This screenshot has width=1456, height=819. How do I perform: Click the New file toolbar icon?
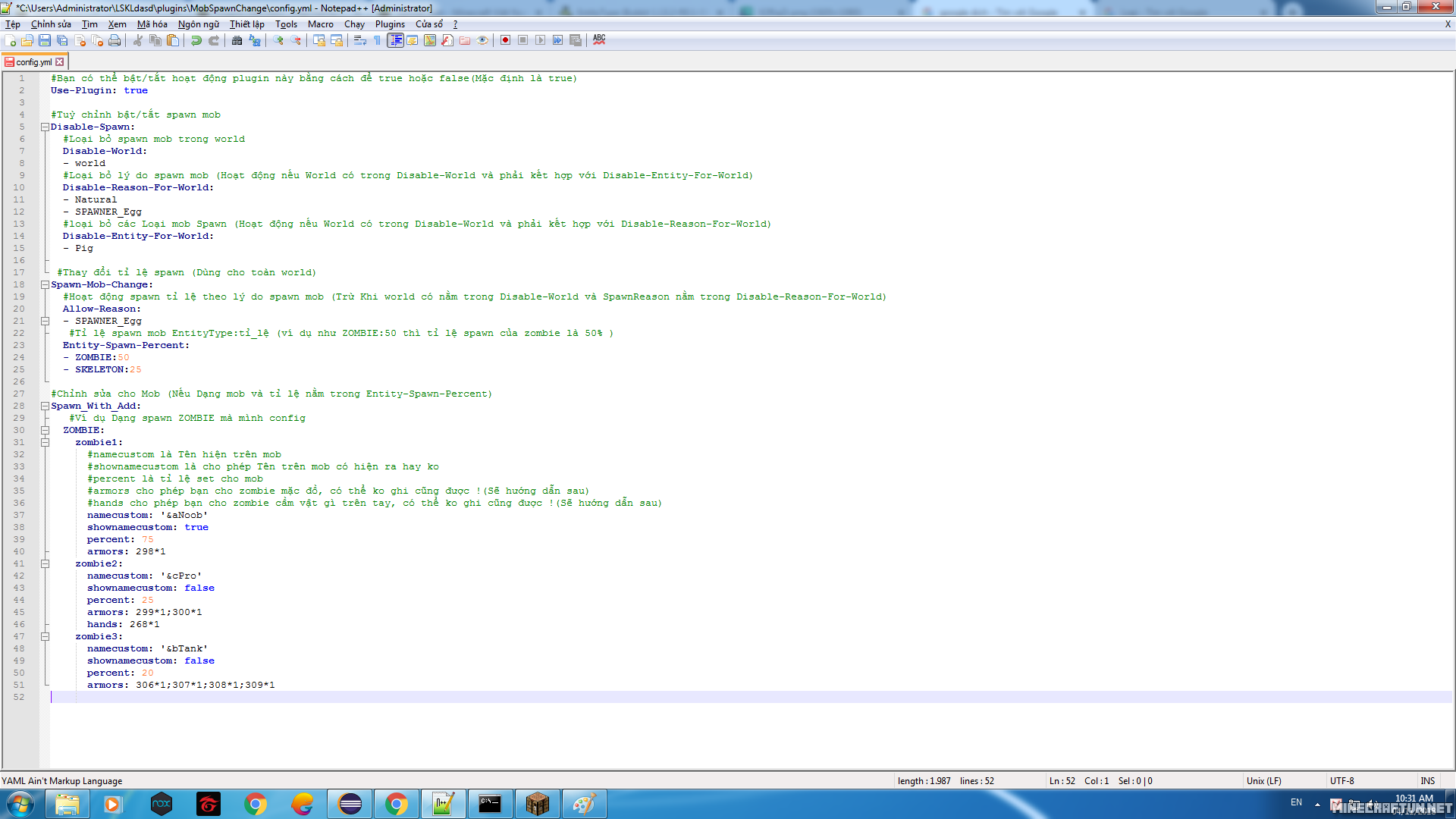(11, 40)
